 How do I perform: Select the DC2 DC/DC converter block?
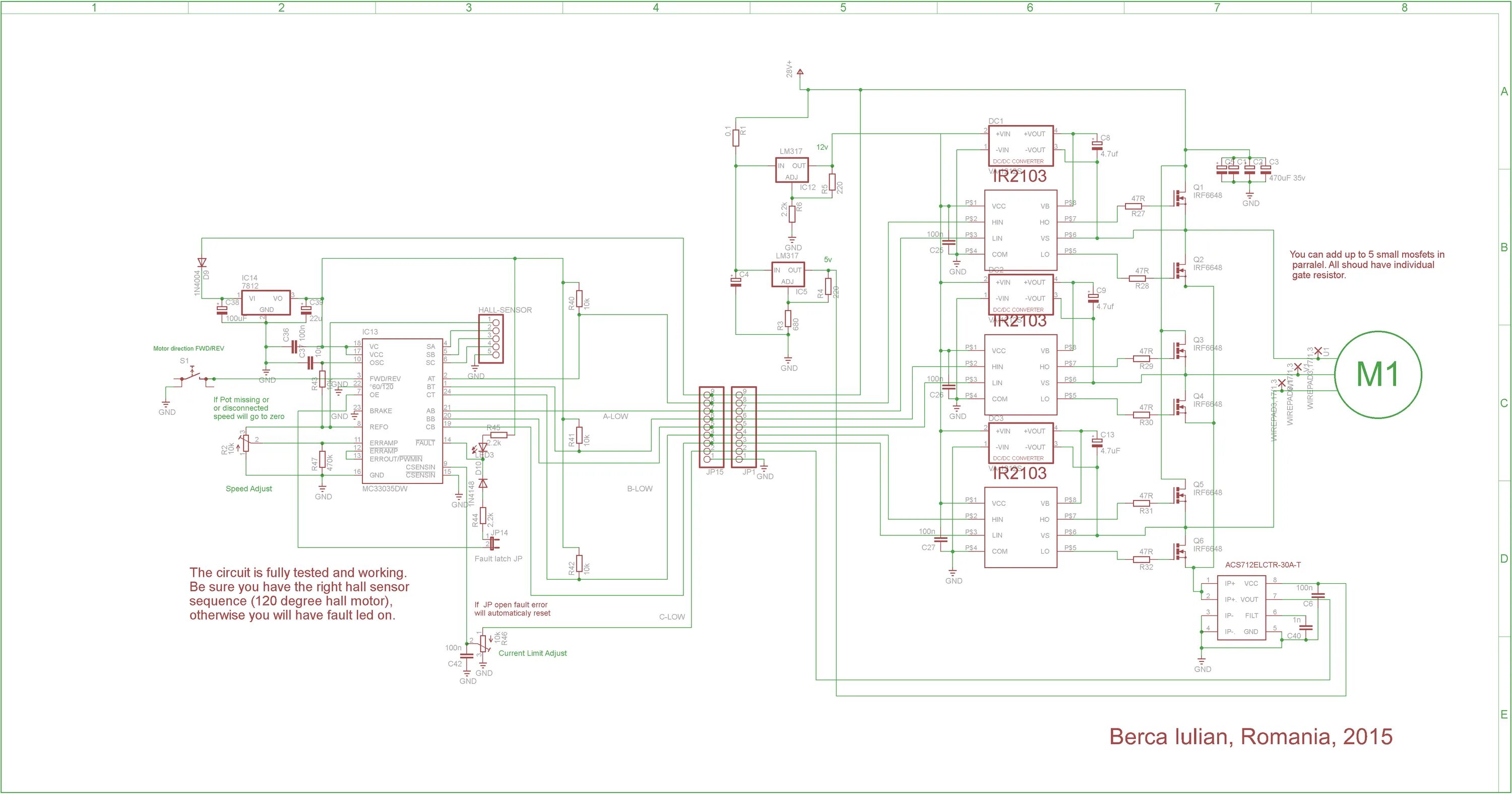[1021, 294]
